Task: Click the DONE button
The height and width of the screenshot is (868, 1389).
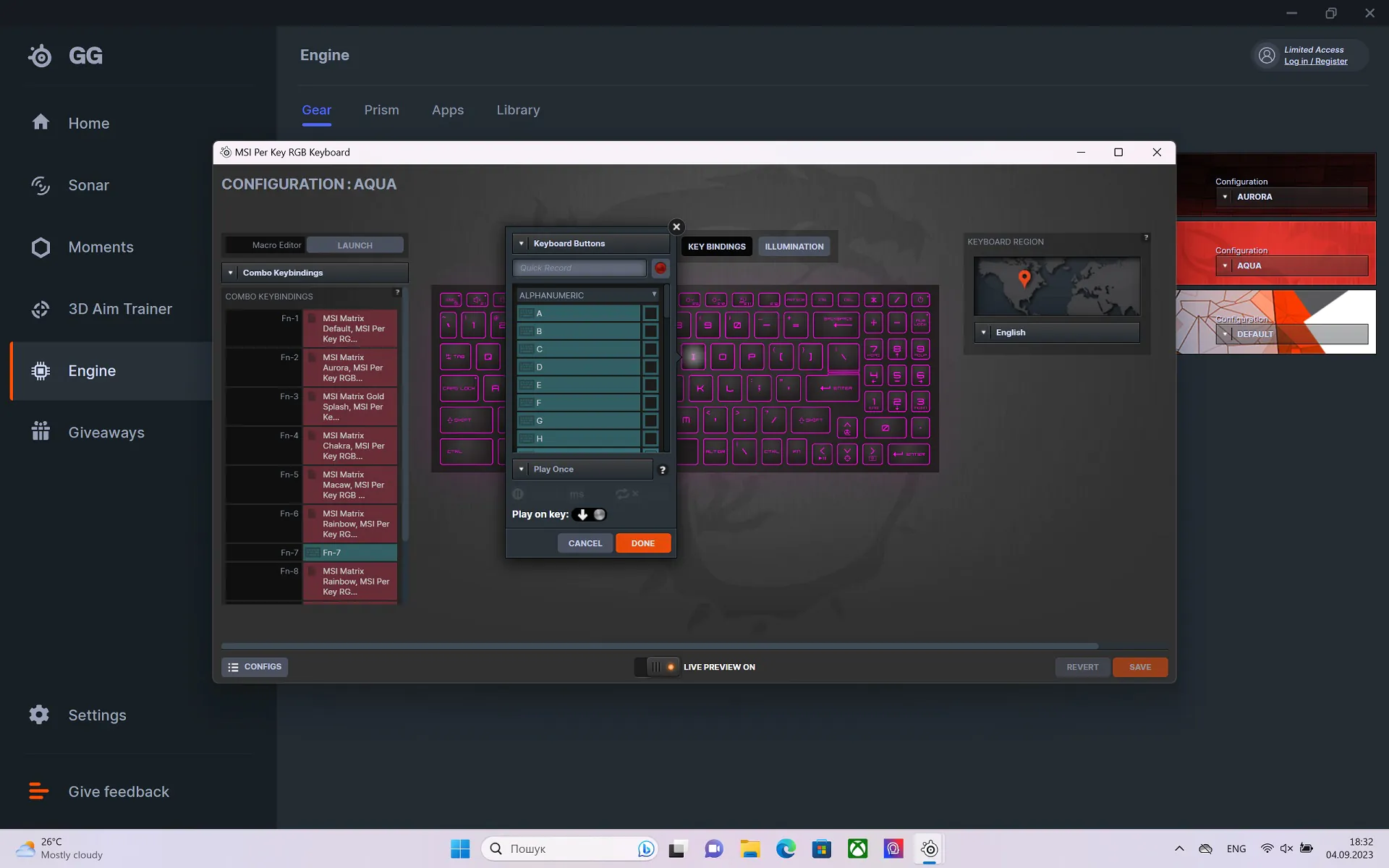Action: point(642,543)
